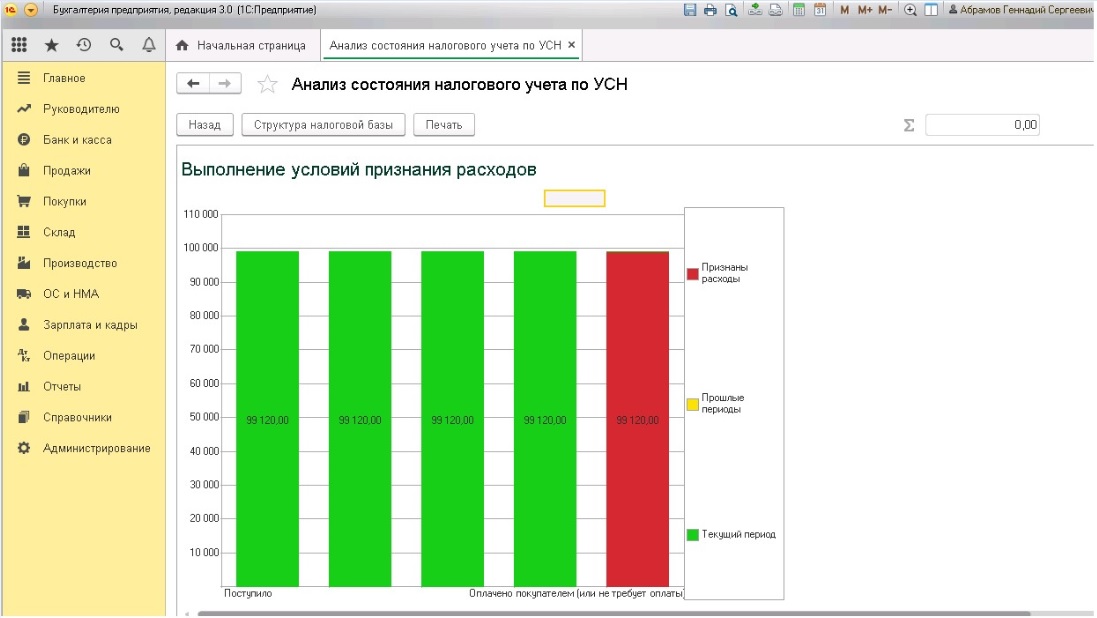Open Зарплата и кадры section

pyautogui.click(x=84, y=325)
